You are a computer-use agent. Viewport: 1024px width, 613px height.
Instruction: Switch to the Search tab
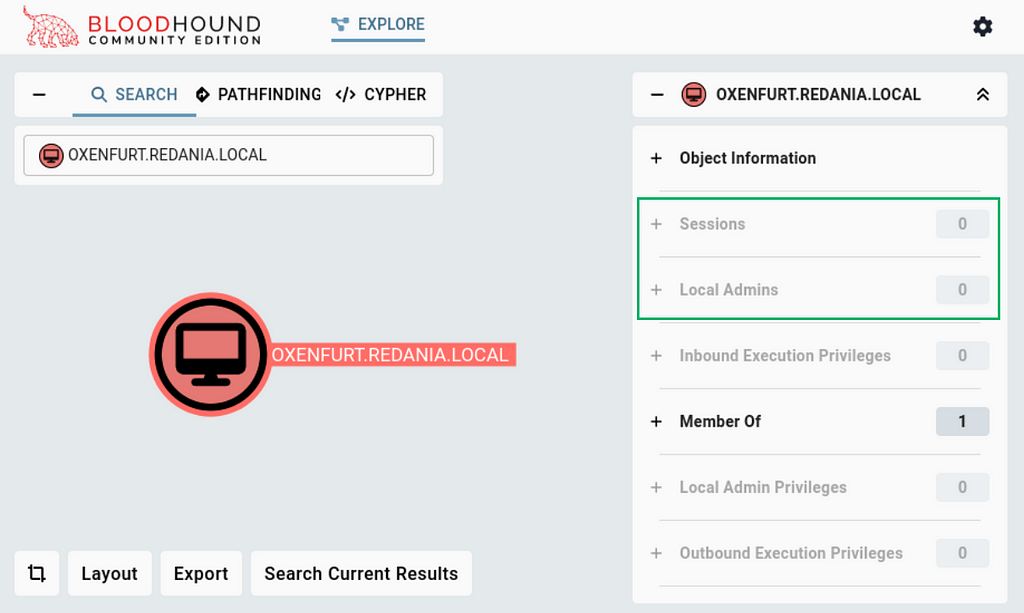(x=134, y=95)
